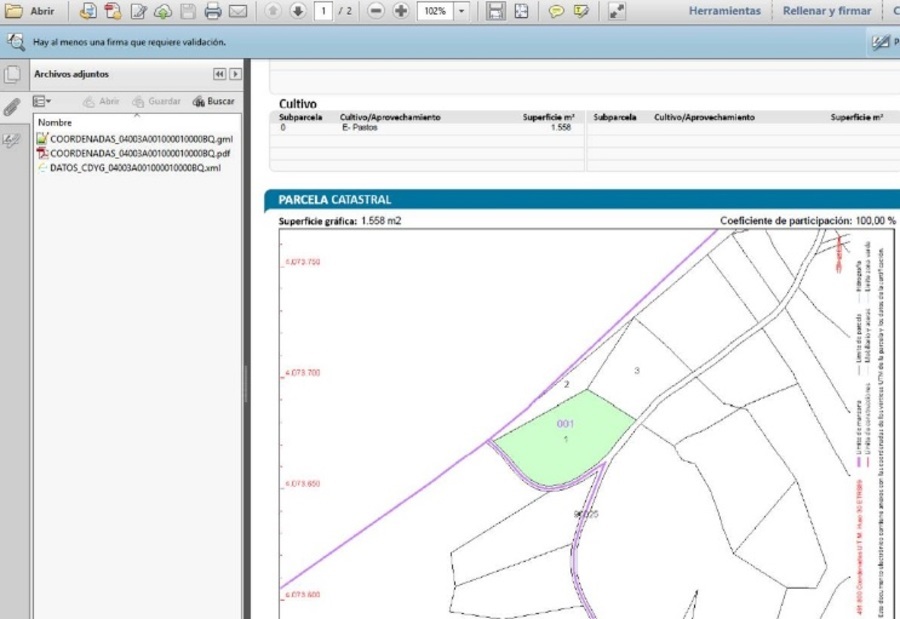The image size is (900, 619).
Task: Add a sticky note comment
Action: click(556, 11)
